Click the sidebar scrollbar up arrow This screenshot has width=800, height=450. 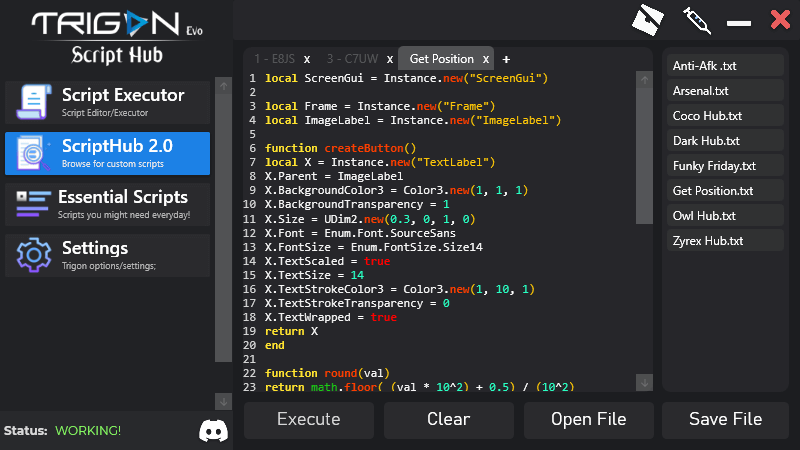click(223, 87)
